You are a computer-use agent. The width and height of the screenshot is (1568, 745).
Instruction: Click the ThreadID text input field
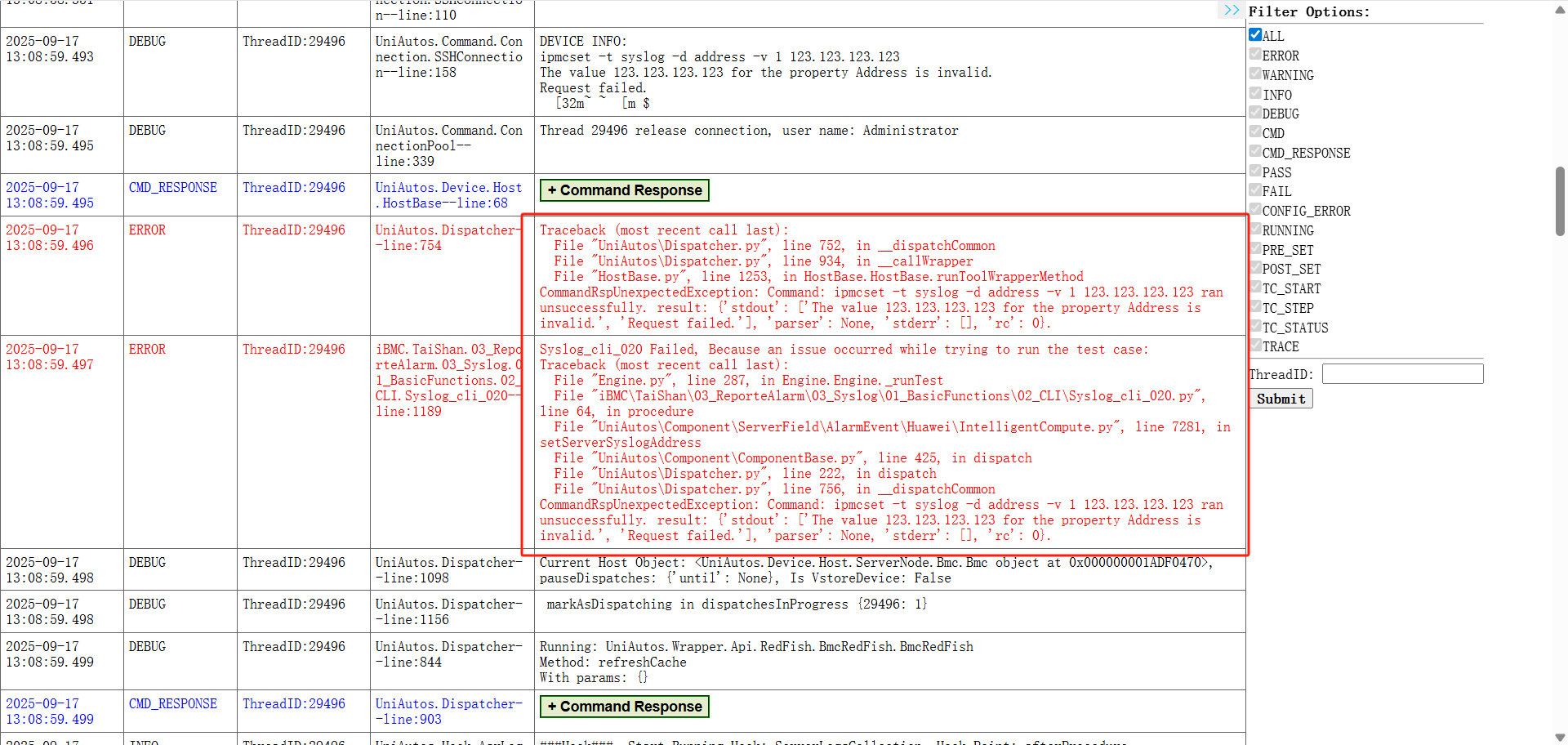coord(1402,374)
